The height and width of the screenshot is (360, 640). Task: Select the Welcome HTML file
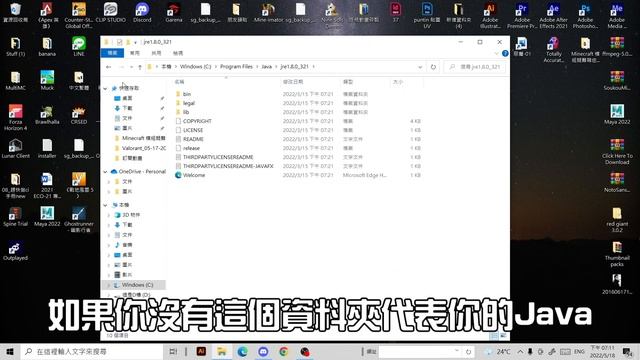coord(194,175)
